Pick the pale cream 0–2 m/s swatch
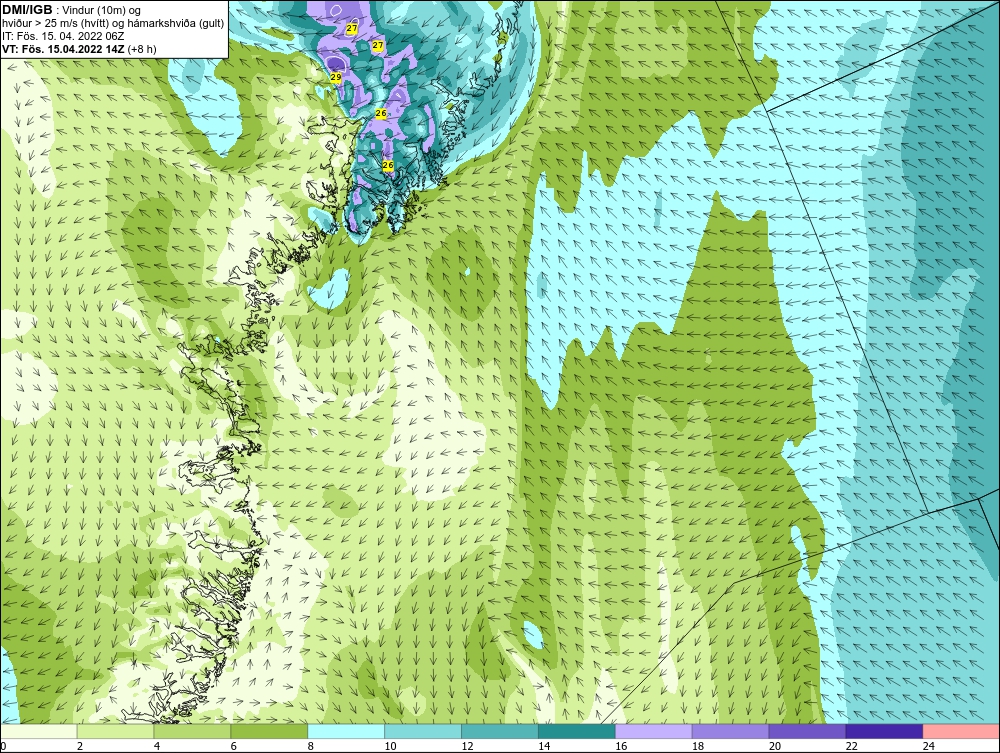The image size is (1000, 753). (x=38, y=731)
